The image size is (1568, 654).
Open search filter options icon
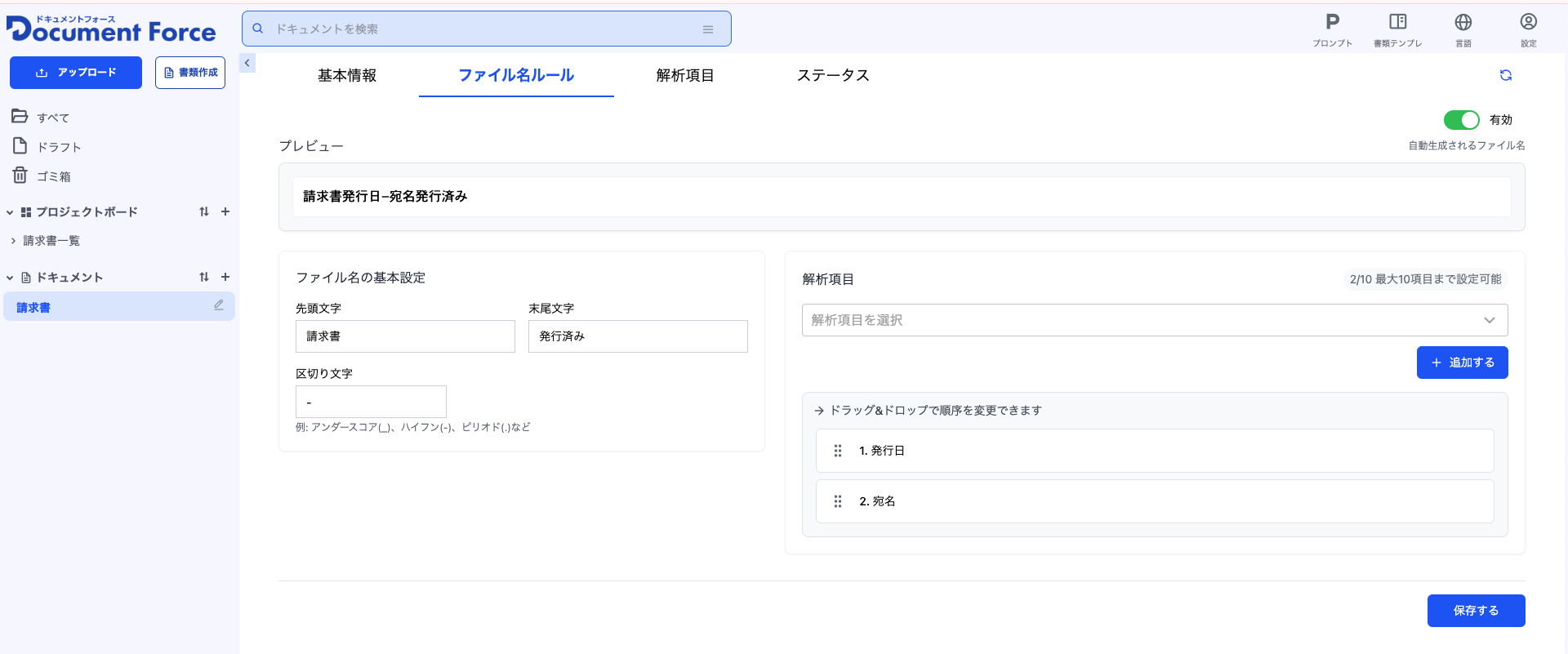coord(708,29)
